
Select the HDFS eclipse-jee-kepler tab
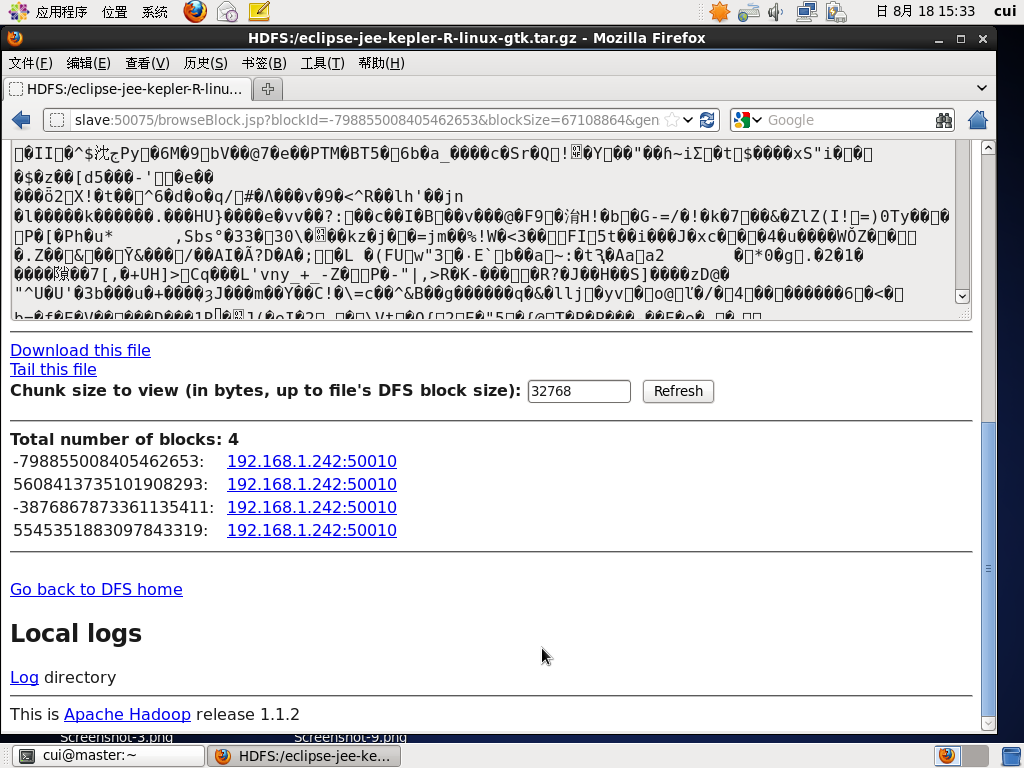click(127, 89)
